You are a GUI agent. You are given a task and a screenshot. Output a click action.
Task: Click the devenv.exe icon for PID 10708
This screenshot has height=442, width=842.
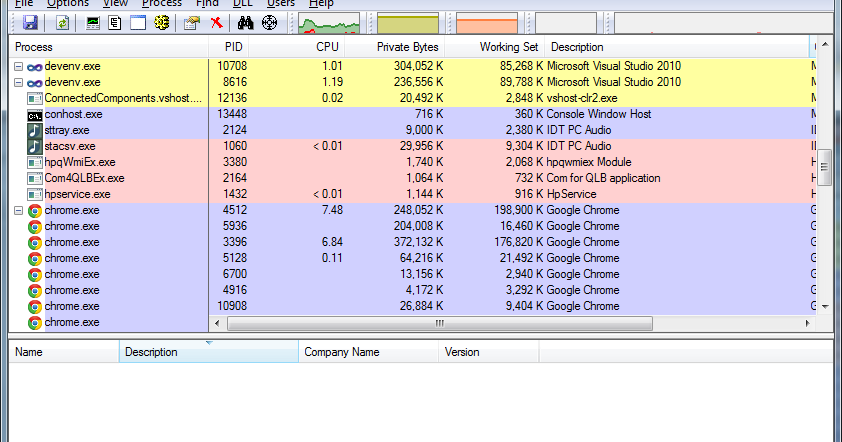(35, 67)
